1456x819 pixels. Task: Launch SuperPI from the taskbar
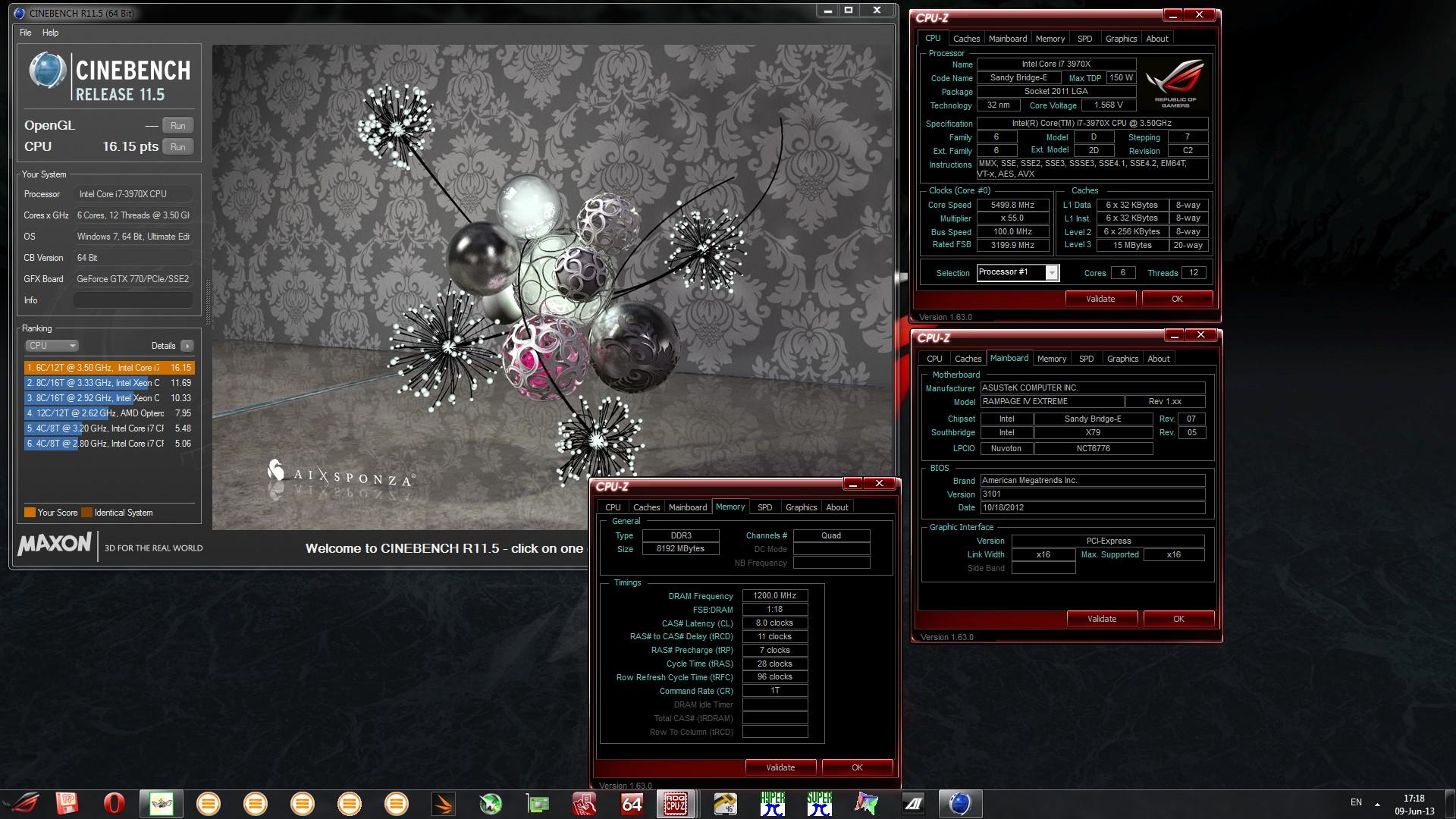click(x=820, y=803)
